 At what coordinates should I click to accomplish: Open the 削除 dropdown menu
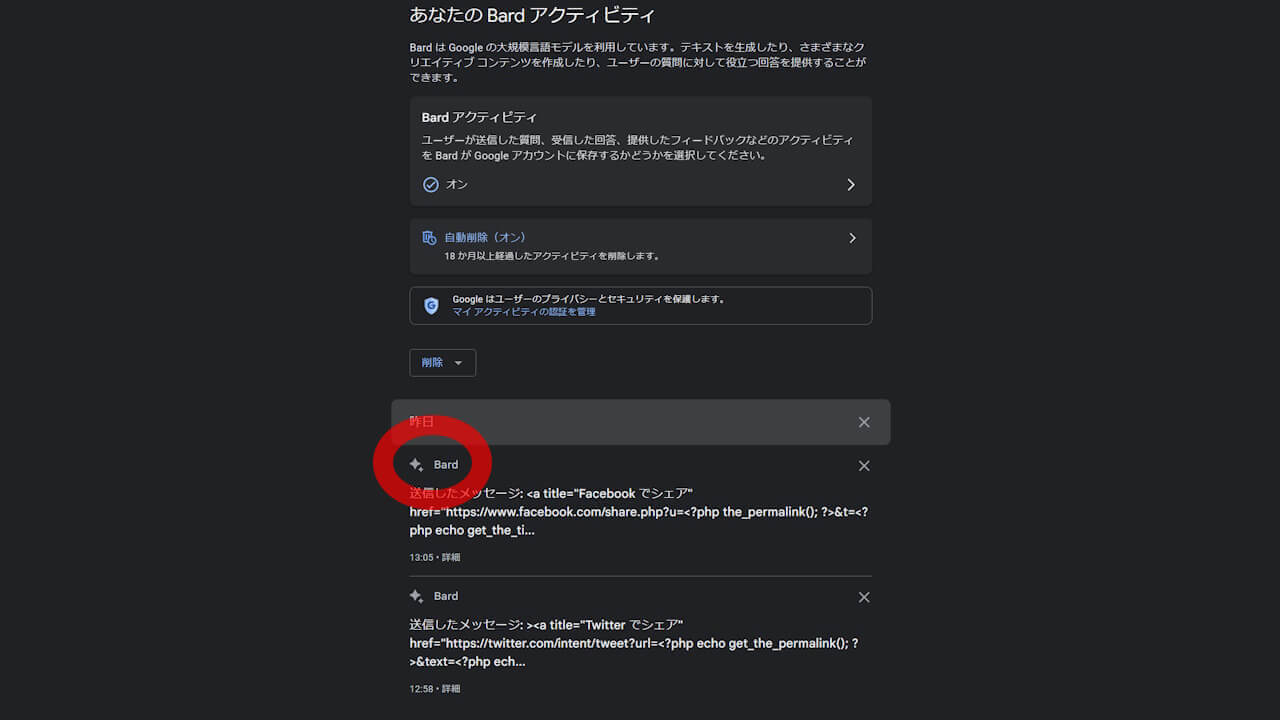pyautogui.click(x=442, y=363)
